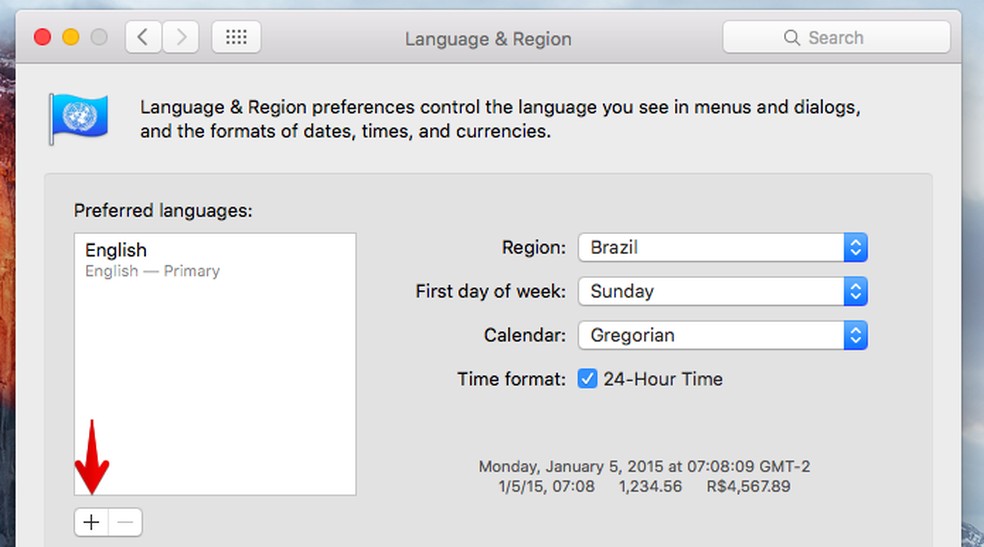Minimize window with the yellow button
Image resolution: width=984 pixels, height=547 pixels.
[x=71, y=38]
